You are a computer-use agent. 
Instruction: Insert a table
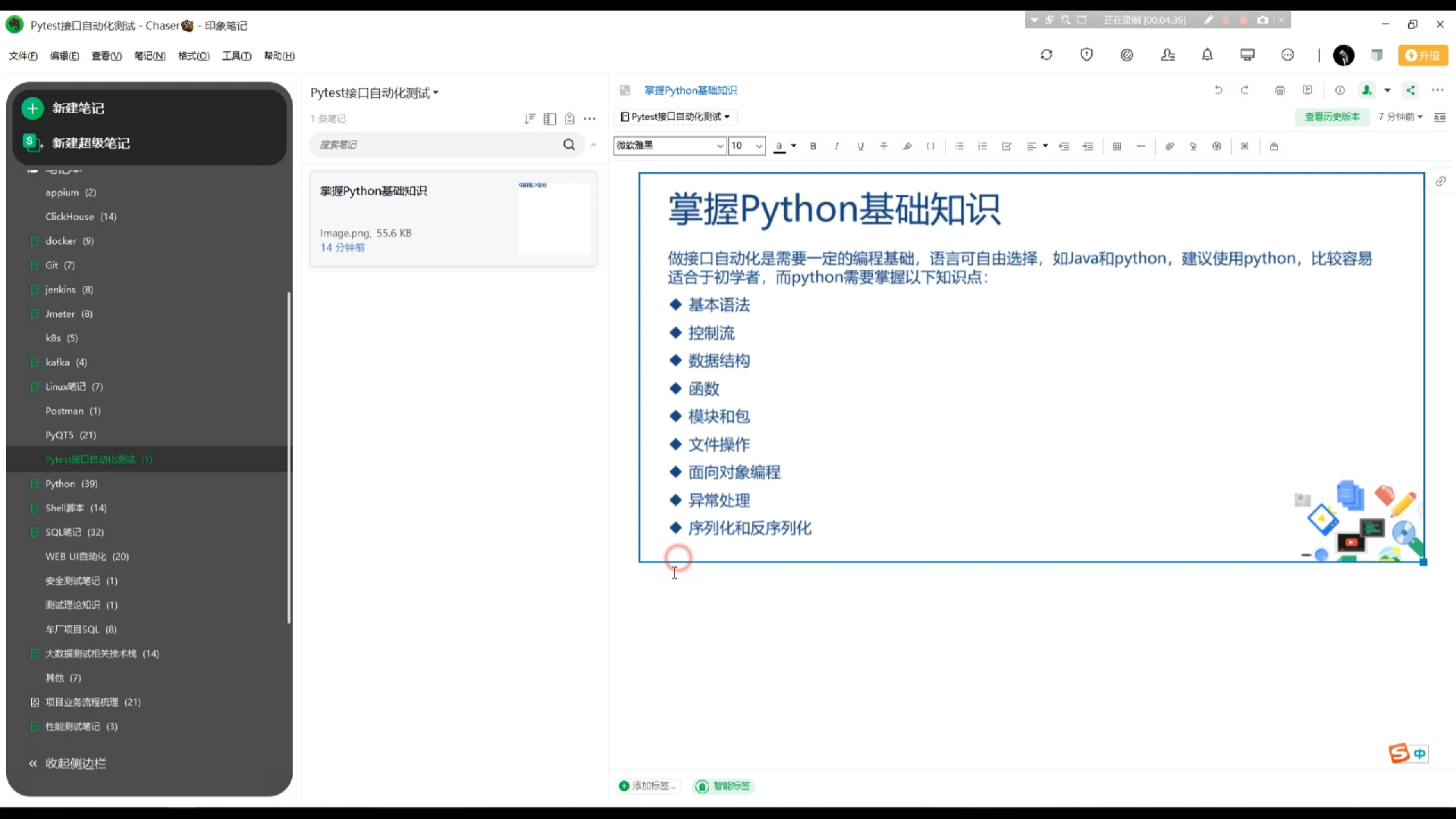coord(1117,146)
